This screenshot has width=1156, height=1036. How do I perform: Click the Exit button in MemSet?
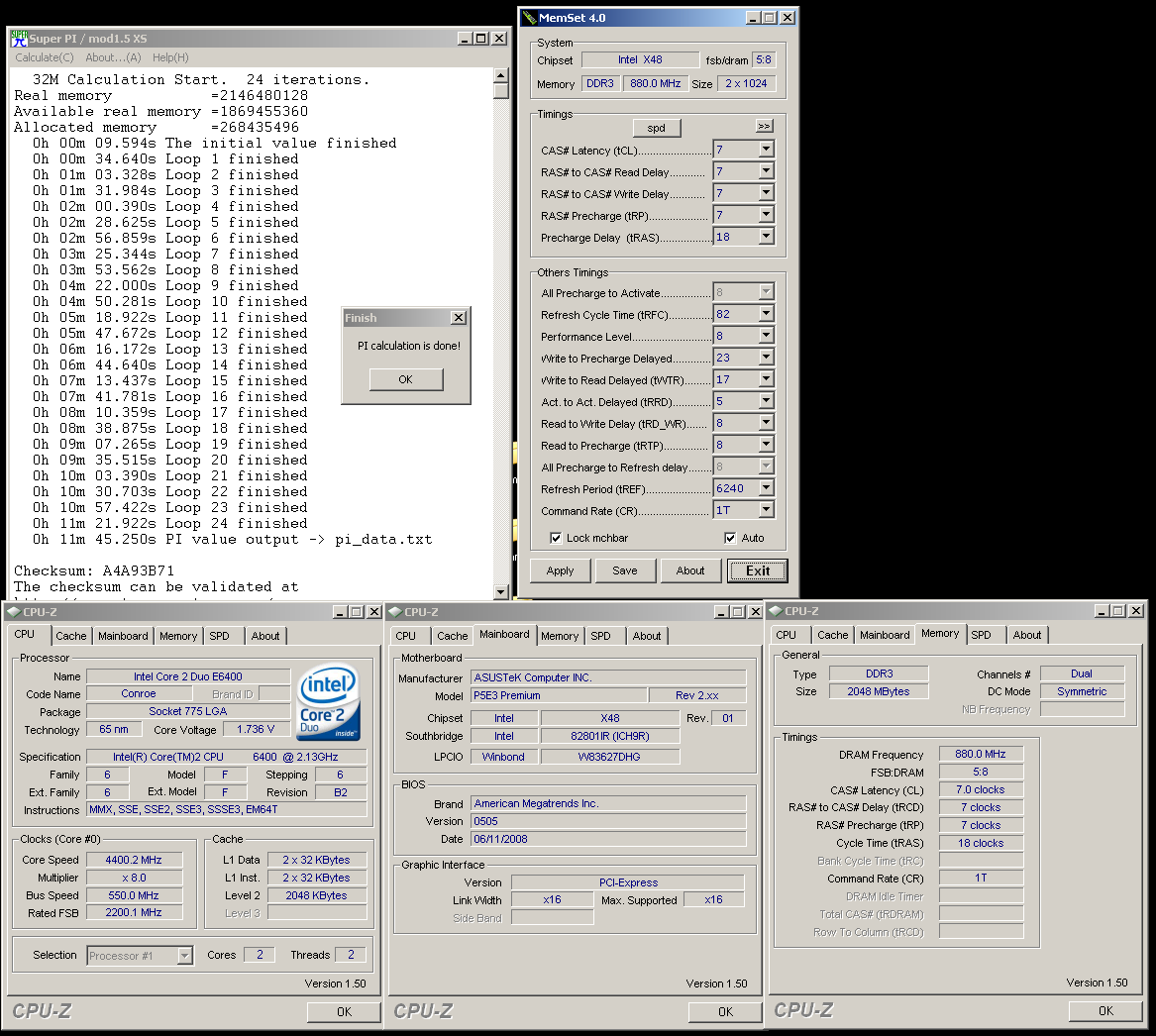click(x=757, y=570)
